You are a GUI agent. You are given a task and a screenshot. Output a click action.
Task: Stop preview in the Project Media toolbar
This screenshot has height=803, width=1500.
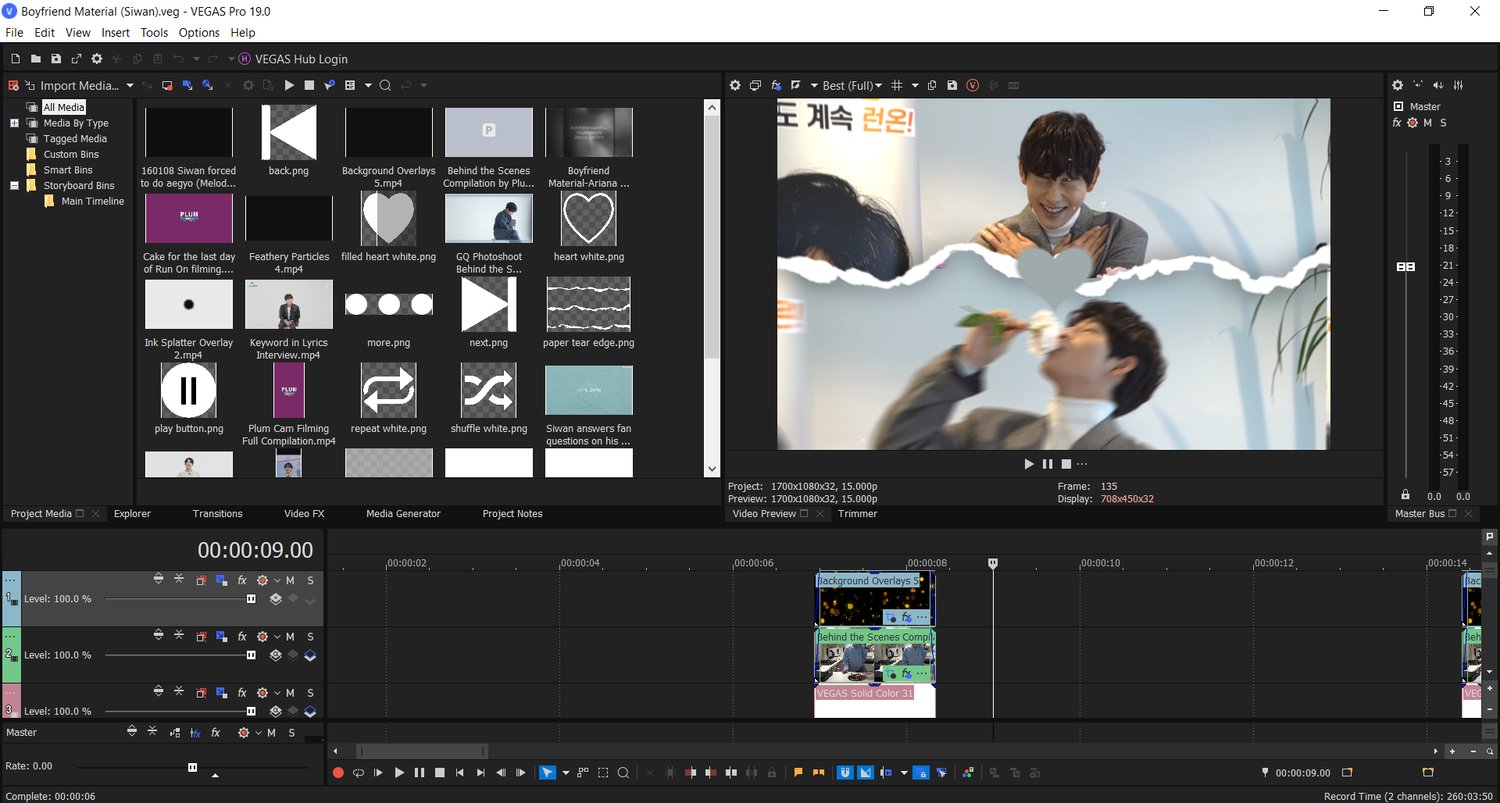pyautogui.click(x=309, y=85)
